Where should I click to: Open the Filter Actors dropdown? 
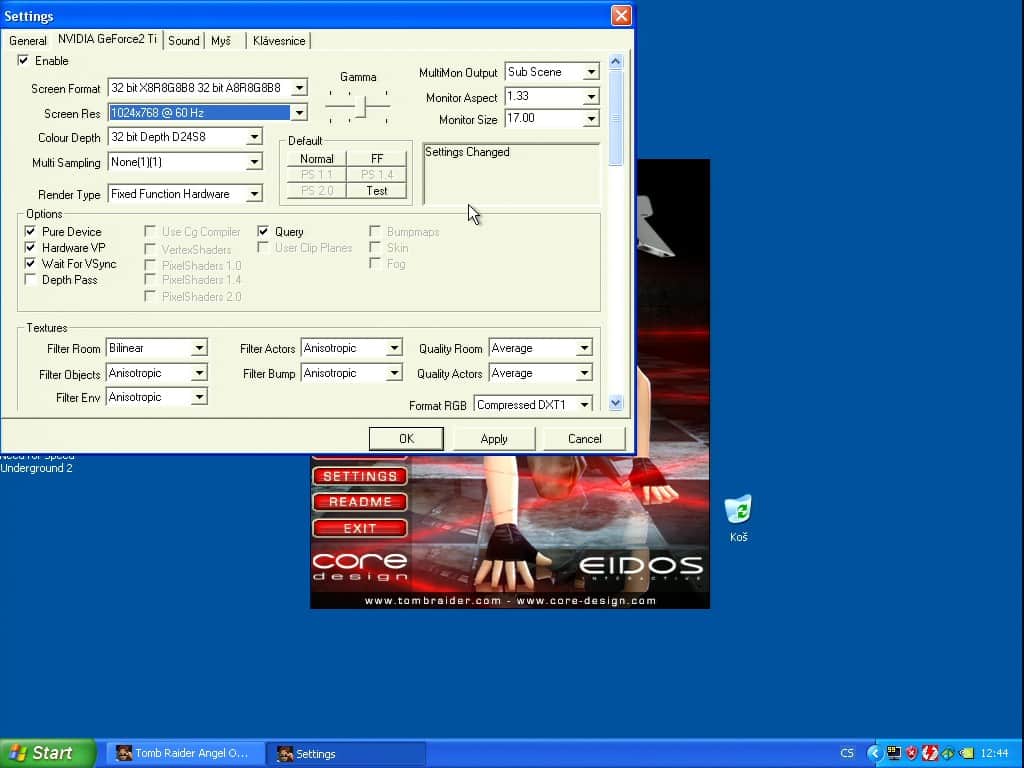(394, 348)
